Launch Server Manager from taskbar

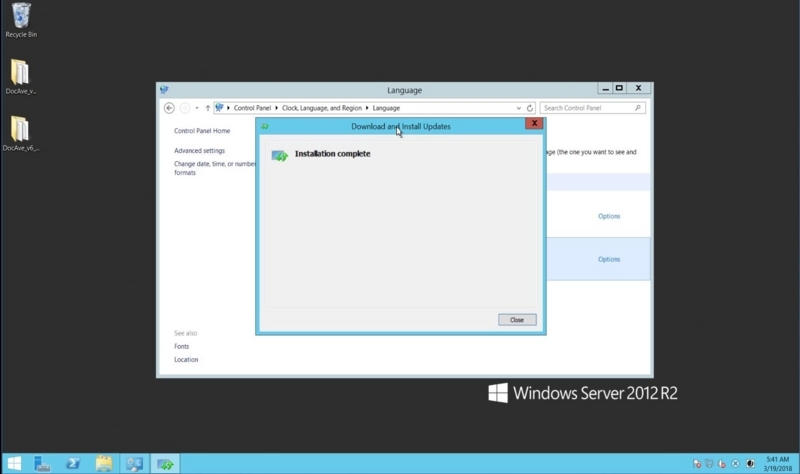pyautogui.click(x=42, y=464)
